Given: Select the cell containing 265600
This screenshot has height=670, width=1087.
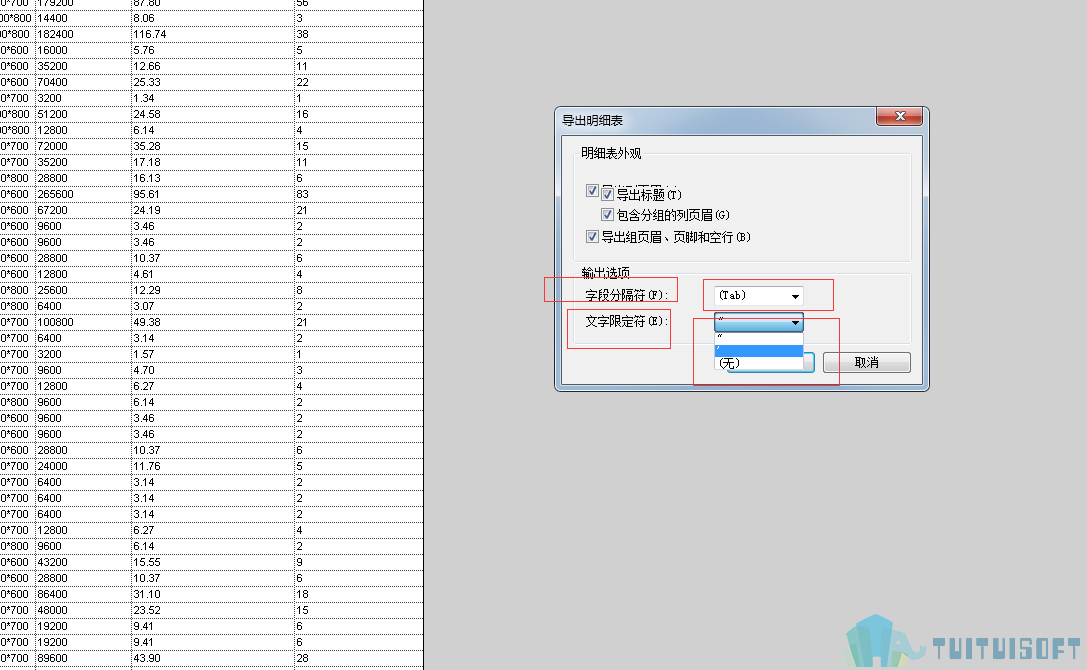Looking at the screenshot, I should point(83,194).
